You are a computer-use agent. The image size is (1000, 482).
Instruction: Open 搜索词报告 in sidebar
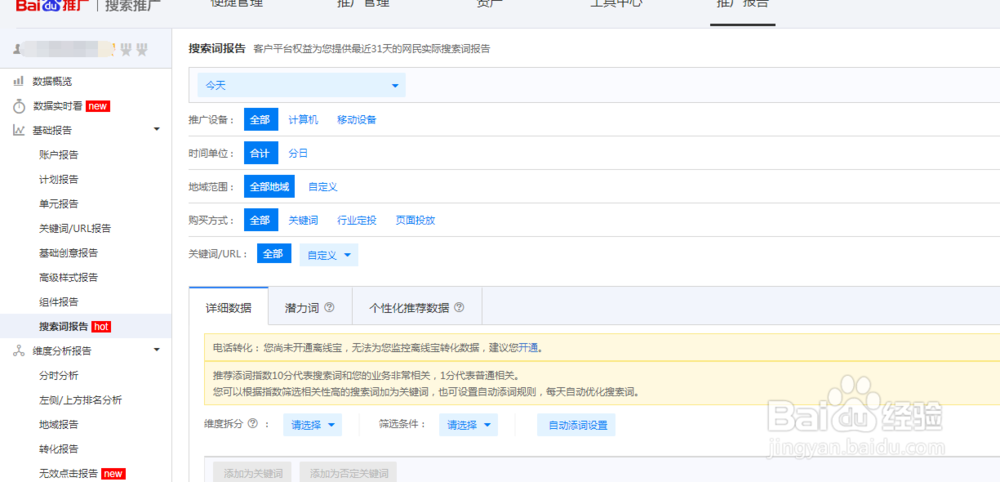(64, 326)
